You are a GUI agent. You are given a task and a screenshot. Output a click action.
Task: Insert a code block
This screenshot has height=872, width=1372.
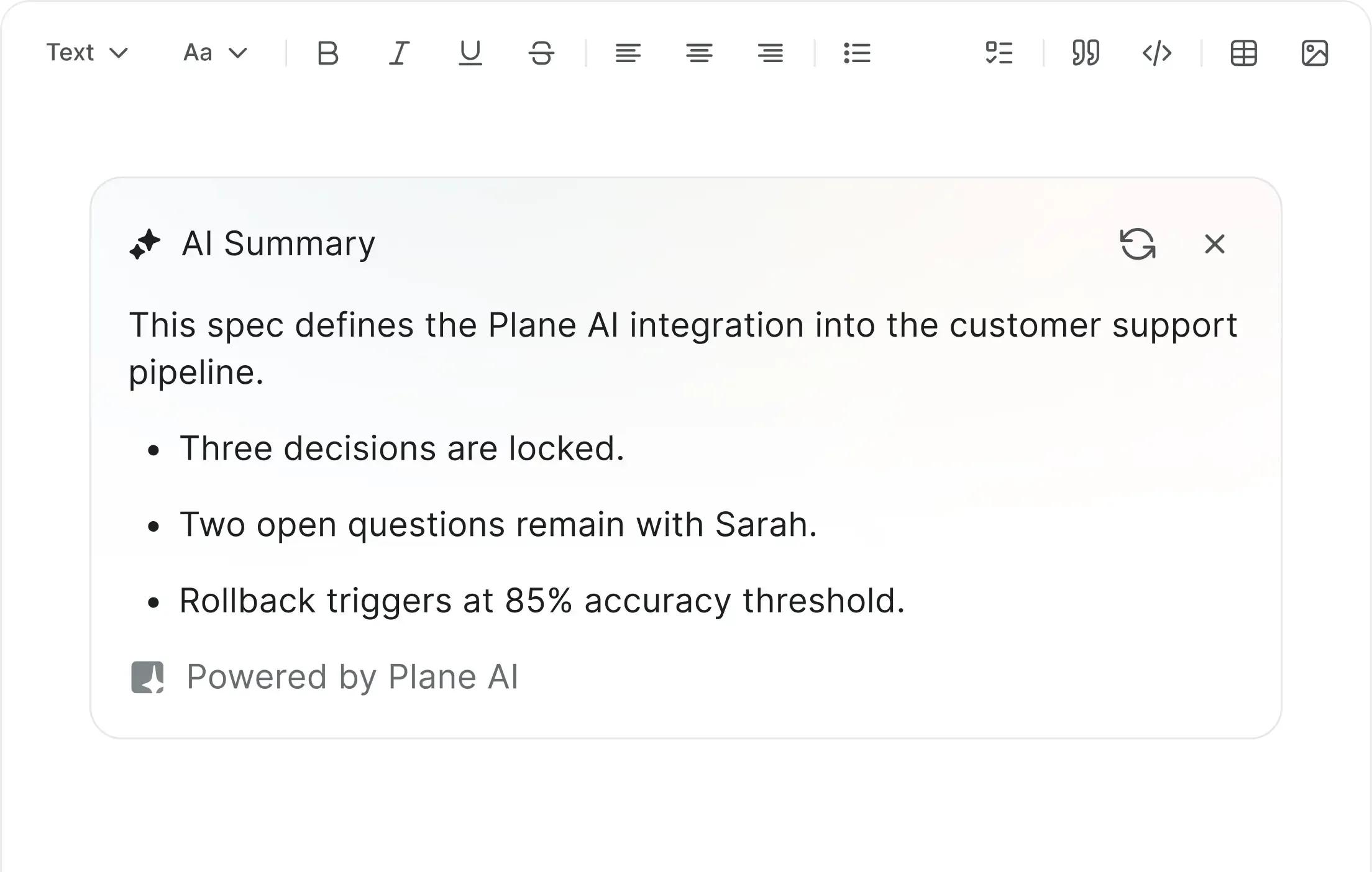[x=1156, y=53]
